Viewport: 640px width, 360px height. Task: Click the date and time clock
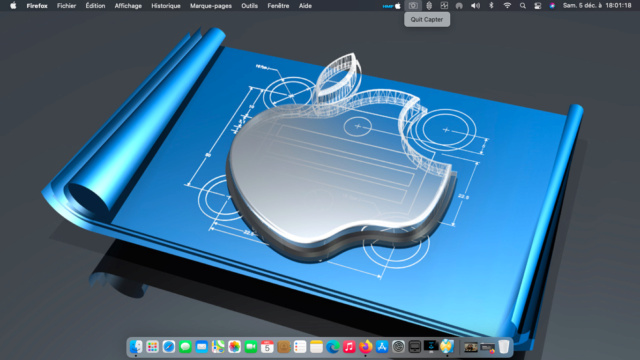[x=597, y=6]
